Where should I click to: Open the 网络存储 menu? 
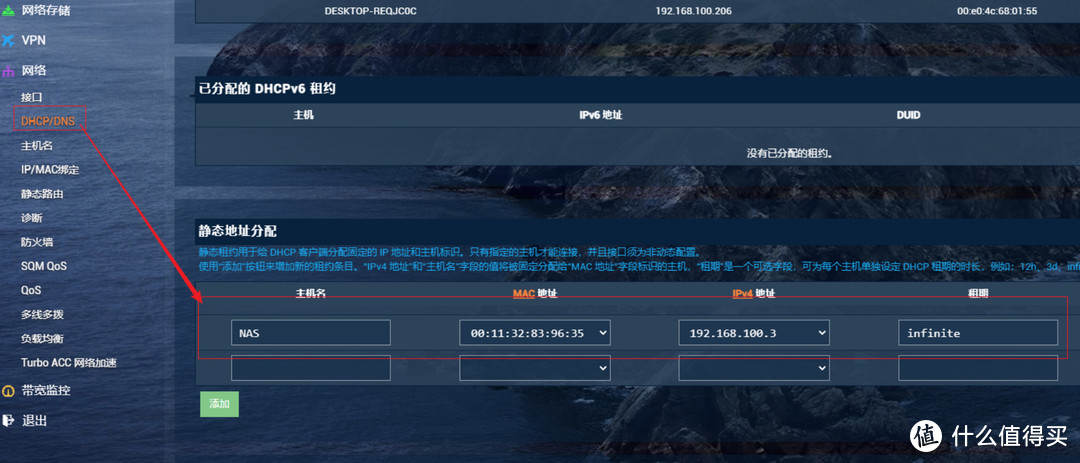coord(45,11)
